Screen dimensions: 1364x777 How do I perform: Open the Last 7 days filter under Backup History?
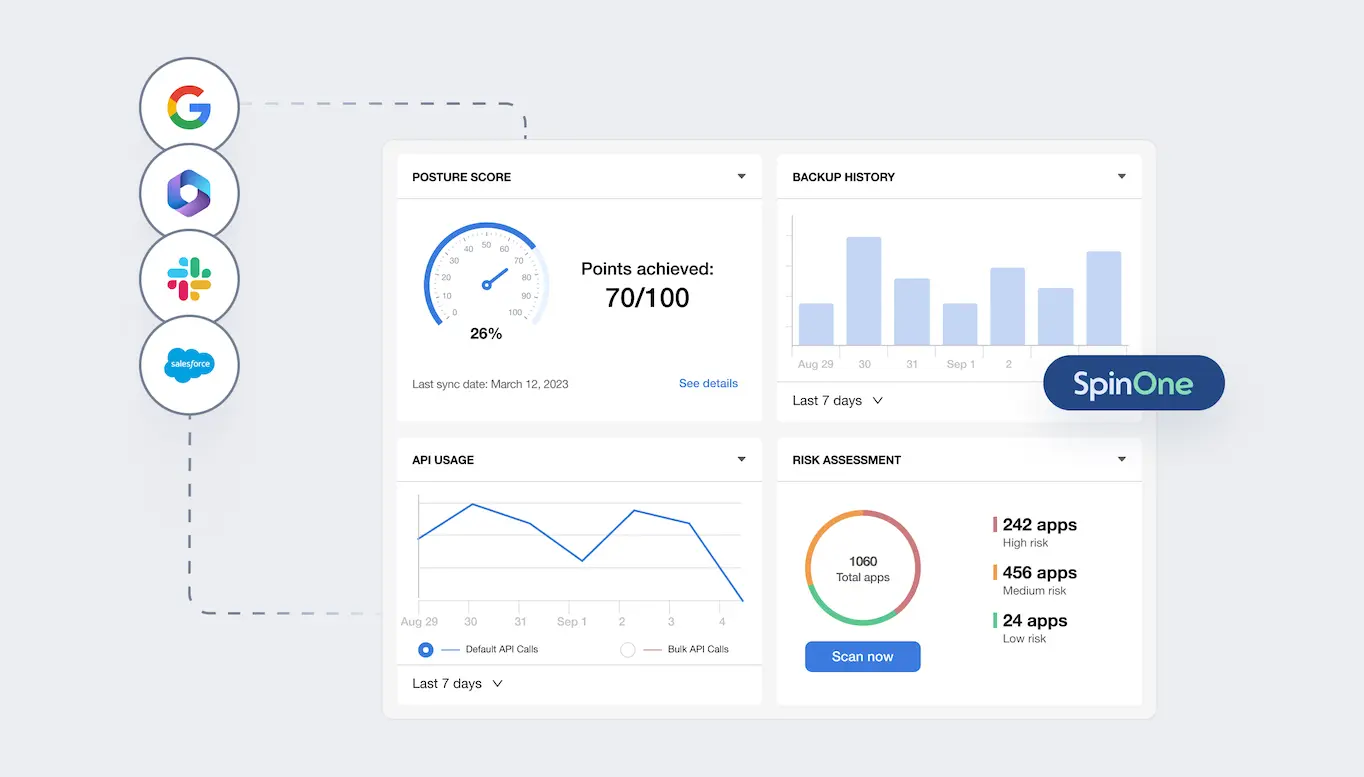(837, 400)
